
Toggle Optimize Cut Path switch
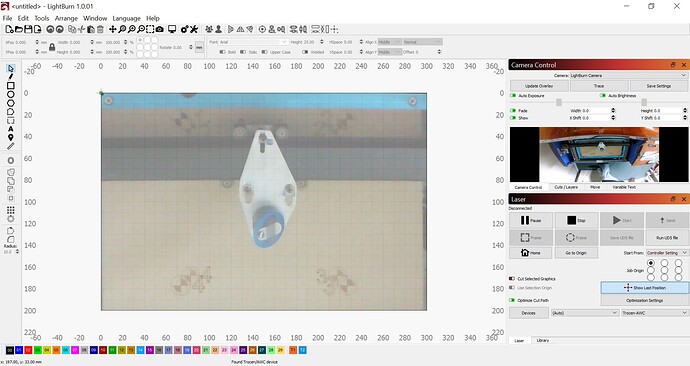[x=512, y=300]
